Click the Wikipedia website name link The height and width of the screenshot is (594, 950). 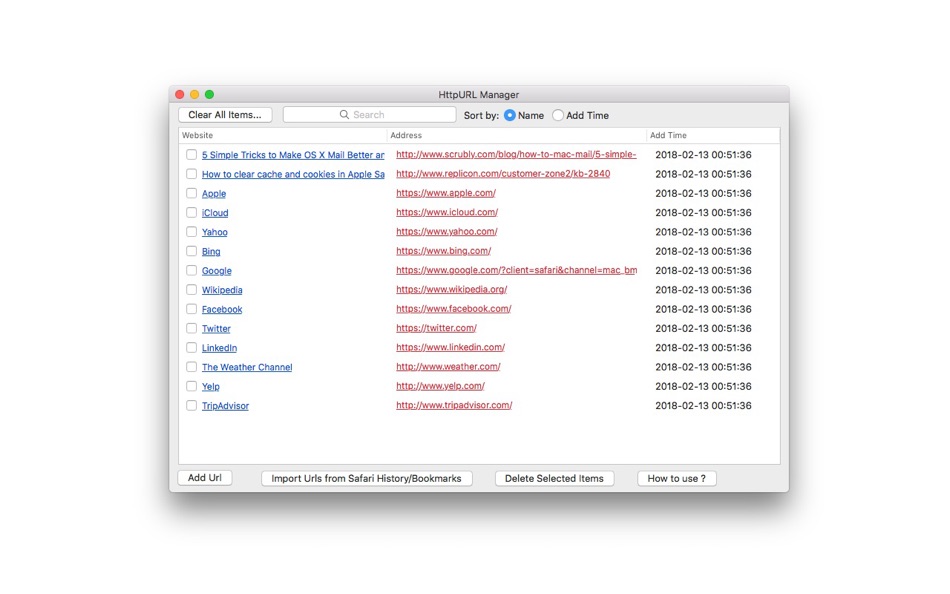click(x=222, y=290)
